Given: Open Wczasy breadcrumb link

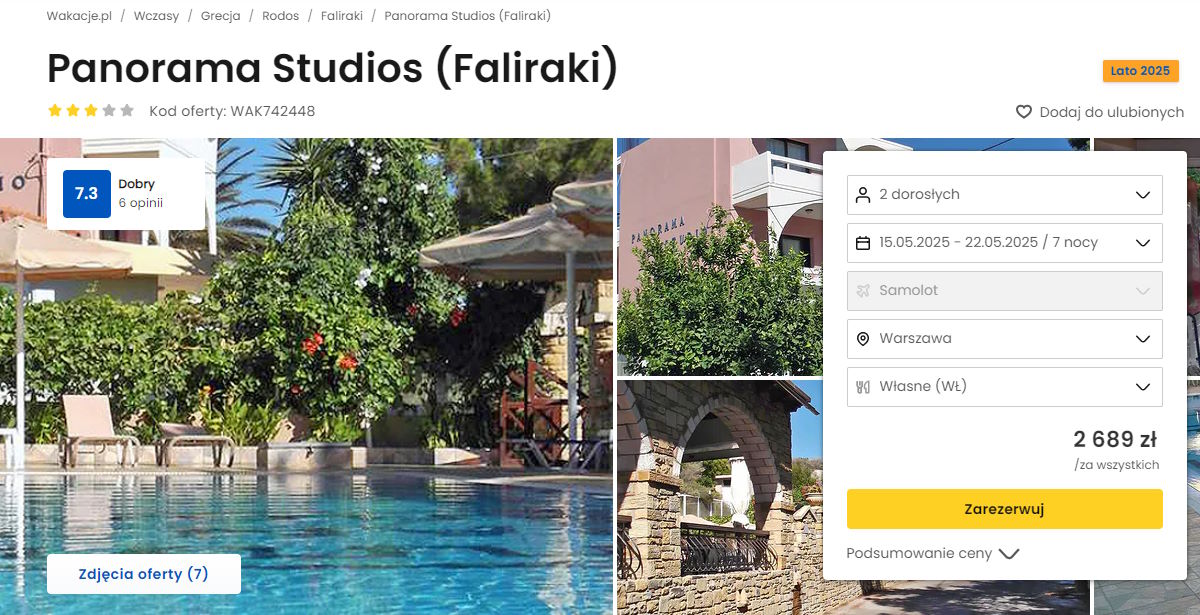Looking at the screenshot, I should 156,16.
